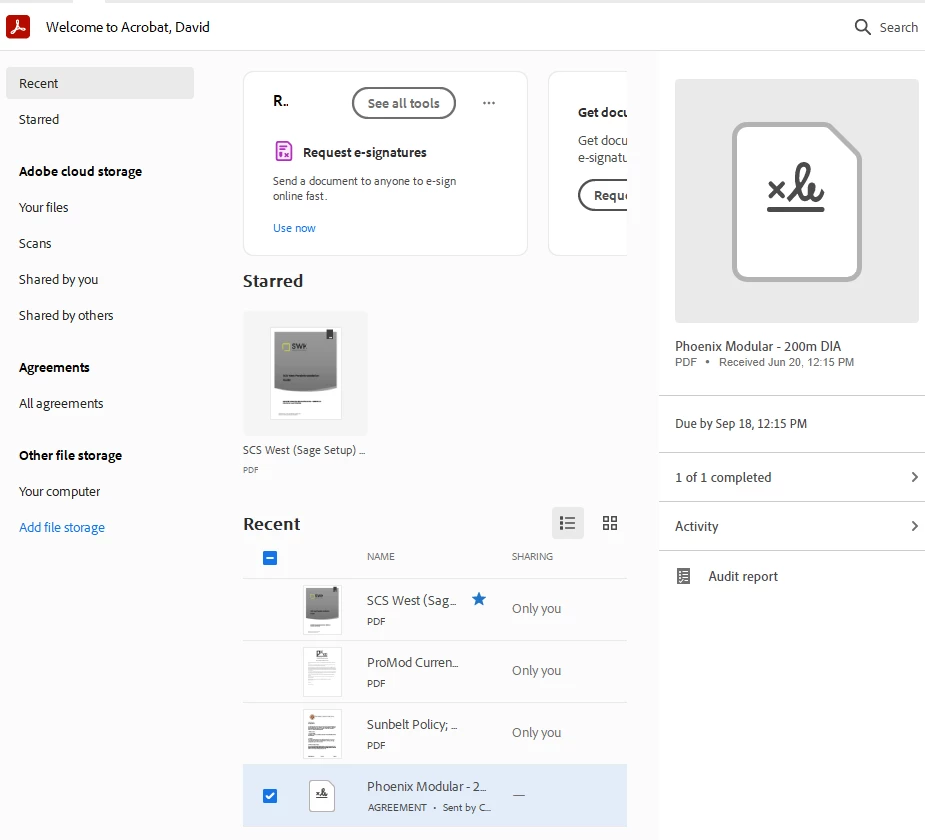The width and height of the screenshot is (925, 840).
Task: Uncheck the Phoenix Modular row checkbox
Action: 270,796
